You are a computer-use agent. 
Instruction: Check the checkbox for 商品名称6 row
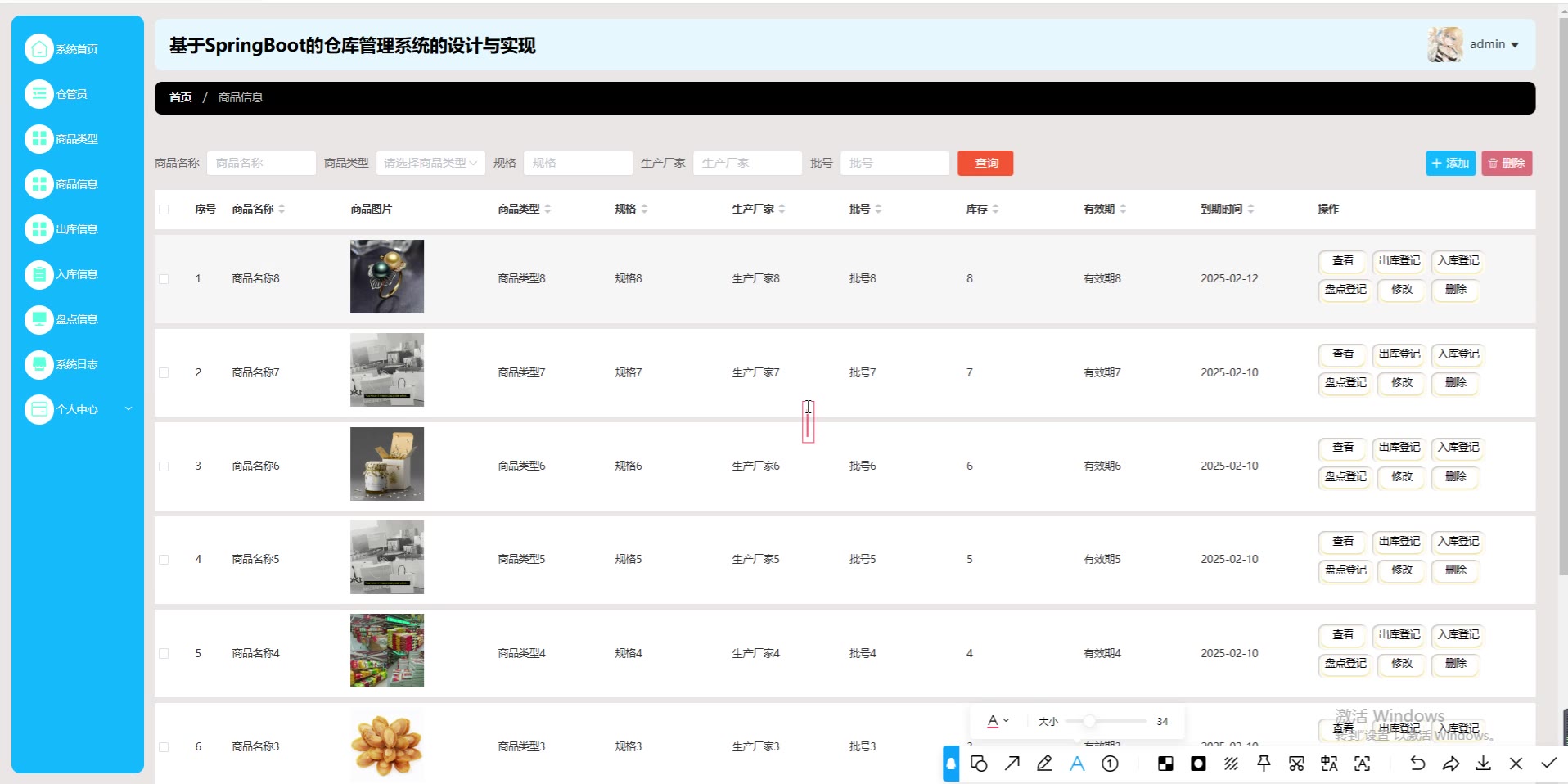point(164,466)
